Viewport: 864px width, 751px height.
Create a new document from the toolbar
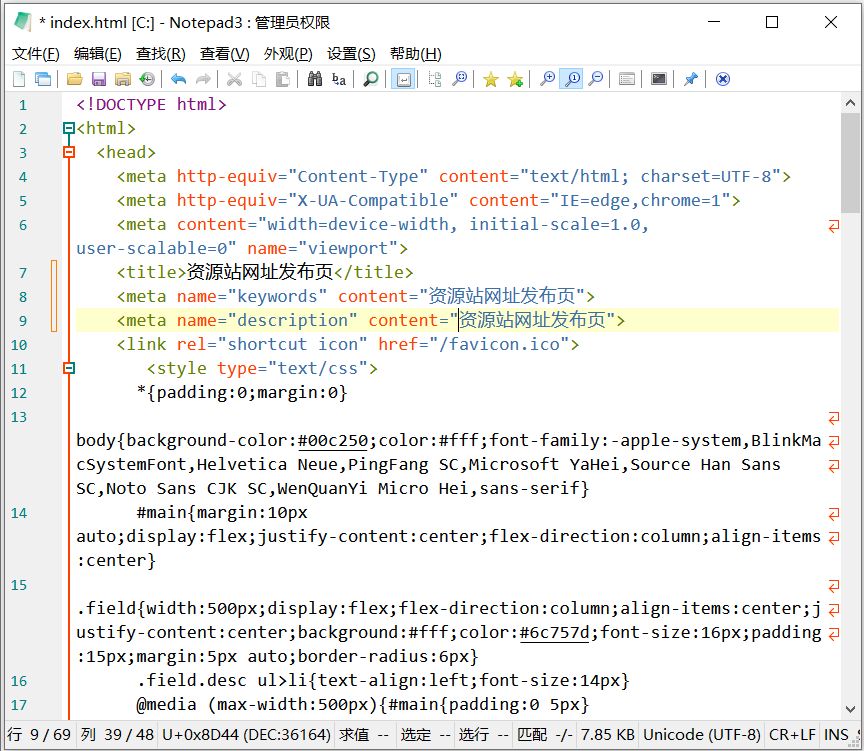[x=19, y=79]
